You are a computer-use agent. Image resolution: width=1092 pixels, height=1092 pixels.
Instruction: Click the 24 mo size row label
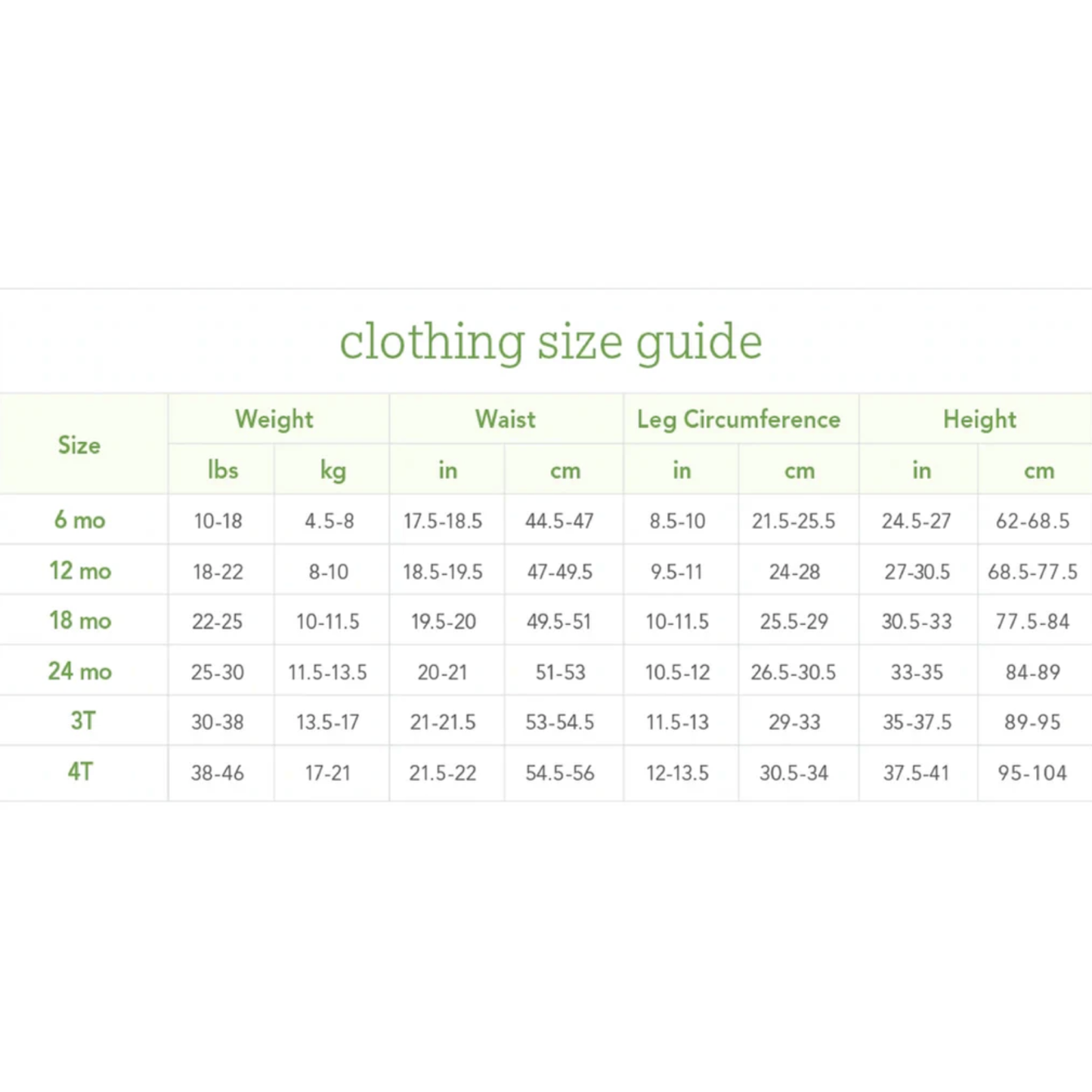(x=80, y=671)
